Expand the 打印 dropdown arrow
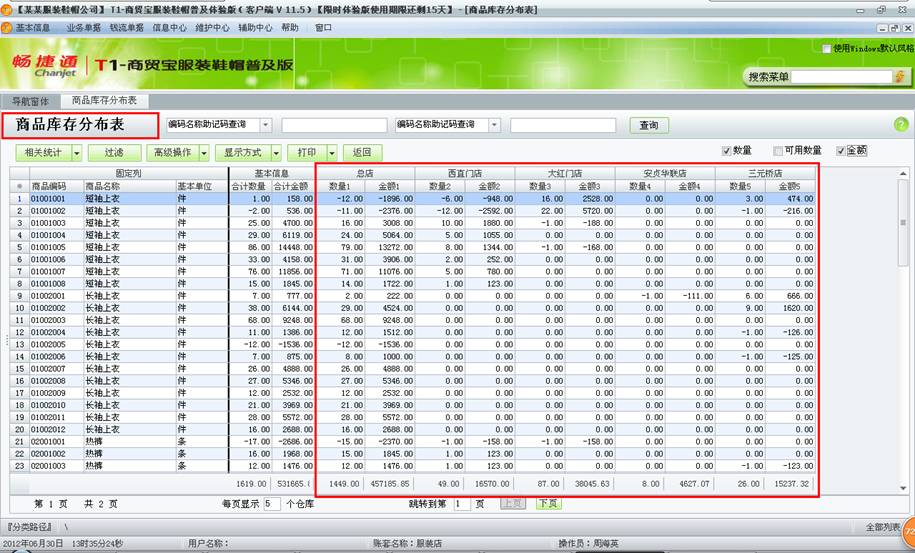Image resolution: width=915 pixels, height=553 pixels. [332, 153]
